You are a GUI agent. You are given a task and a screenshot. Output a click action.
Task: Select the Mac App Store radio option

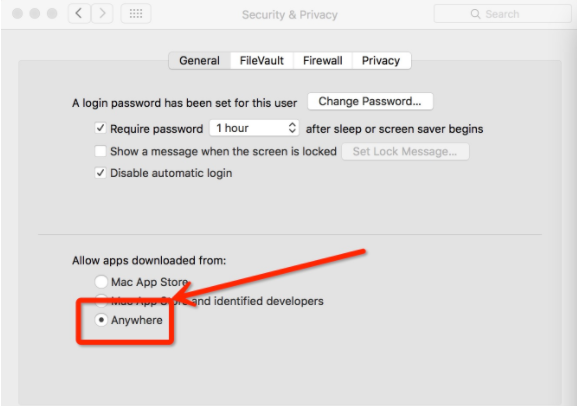pos(101,282)
